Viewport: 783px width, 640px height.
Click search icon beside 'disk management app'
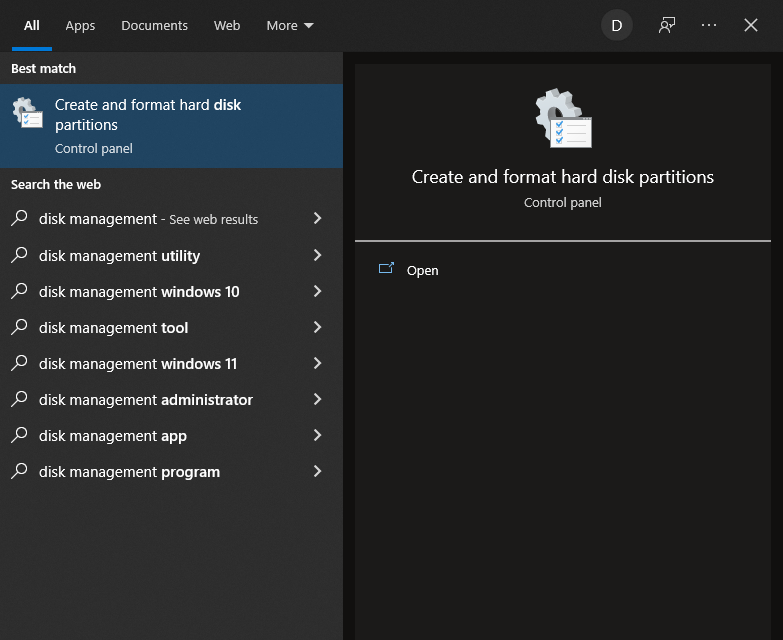(19, 435)
